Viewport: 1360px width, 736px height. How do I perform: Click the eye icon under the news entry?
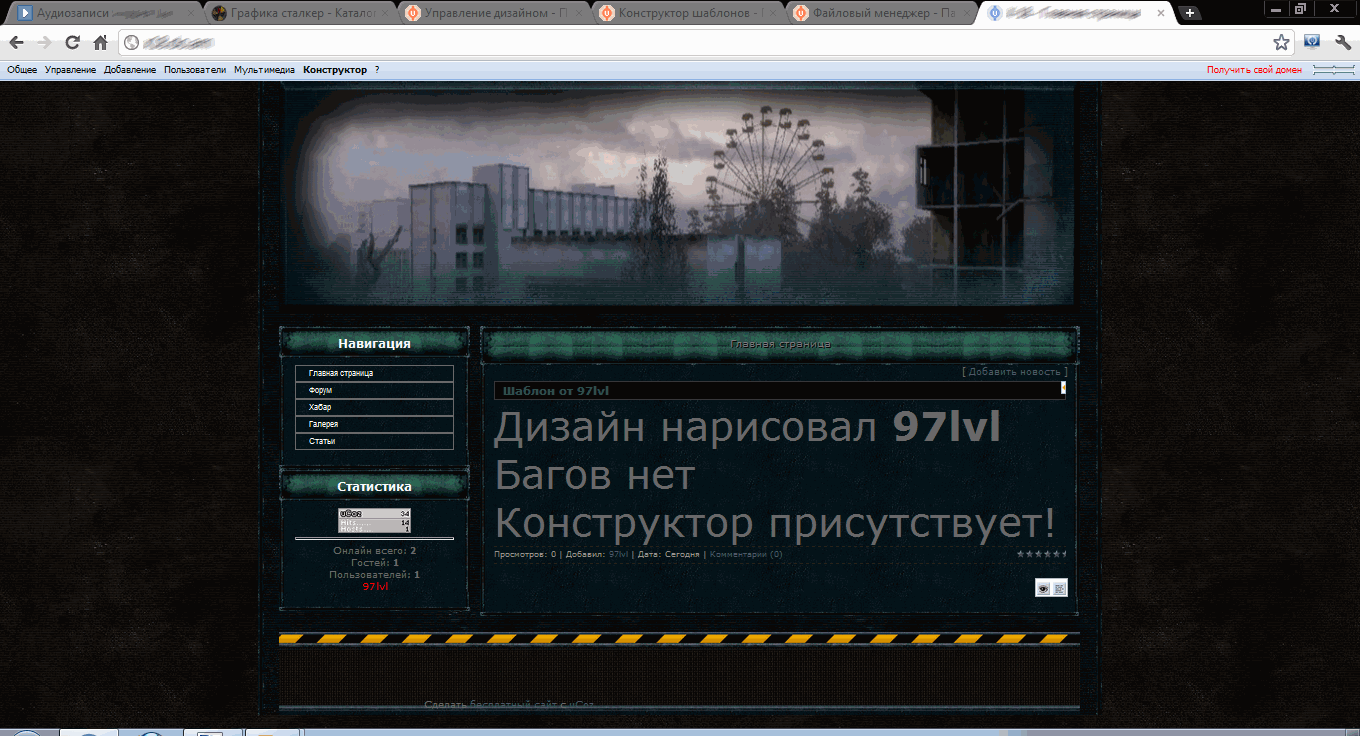click(x=1043, y=588)
